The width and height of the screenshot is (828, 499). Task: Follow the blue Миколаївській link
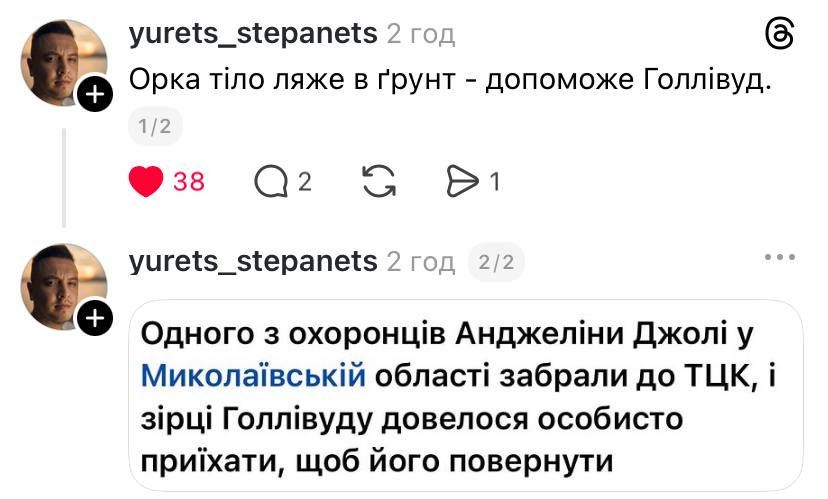point(251,376)
